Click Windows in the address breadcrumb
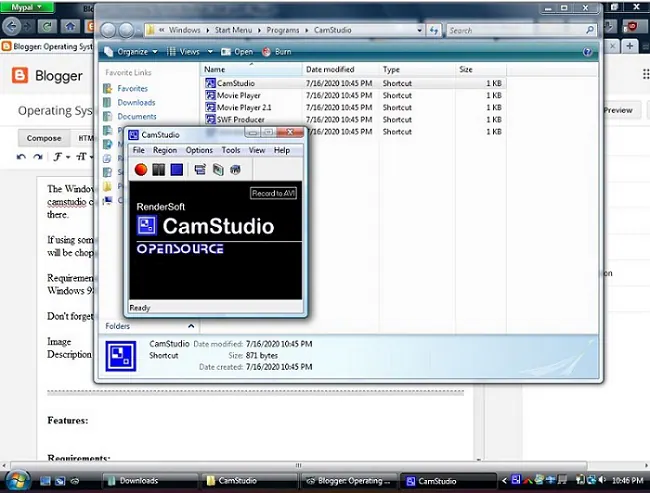This screenshot has height=493, width=650. [184, 30]
